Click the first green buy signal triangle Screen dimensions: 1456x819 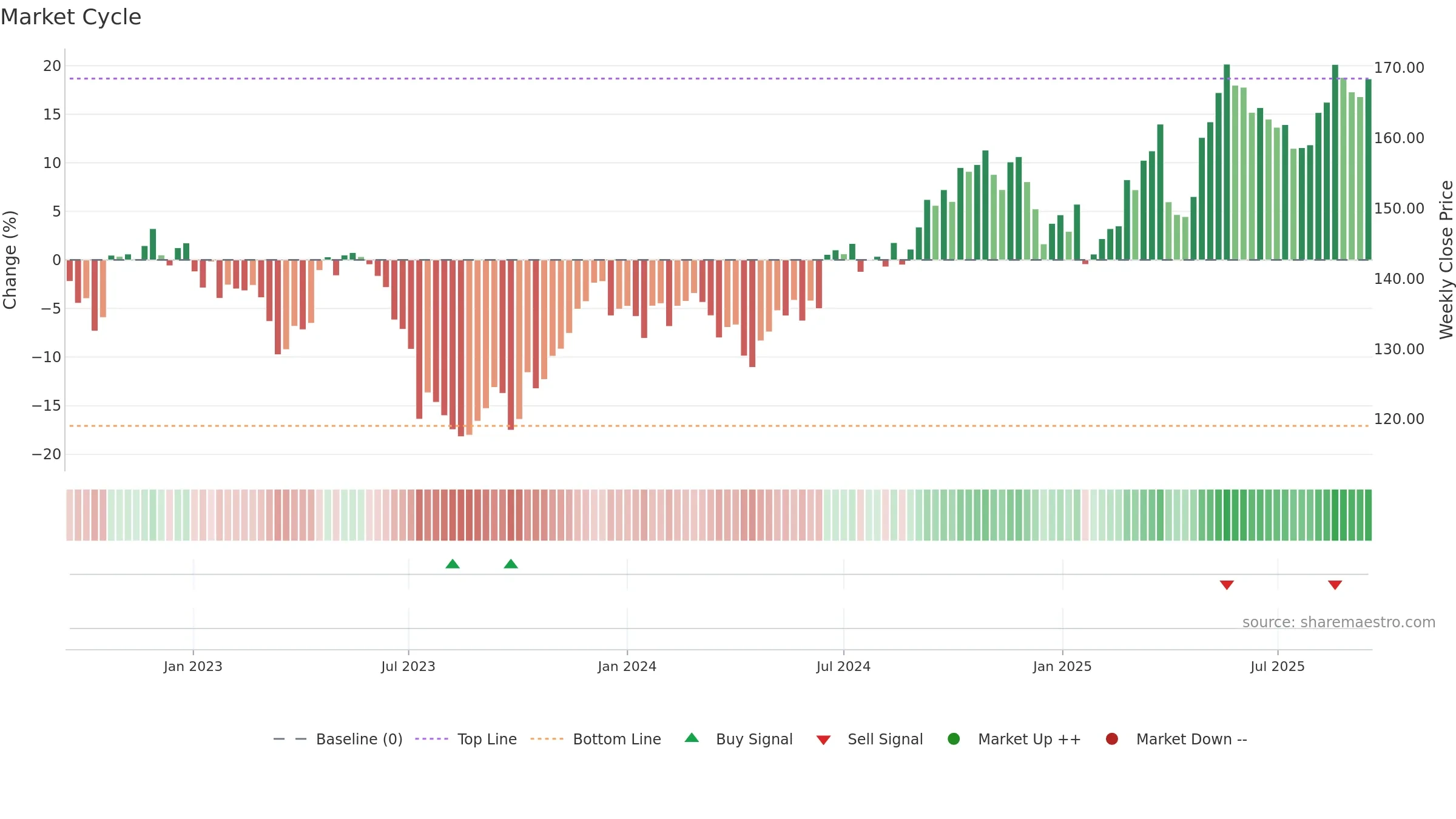tap(453, 564)
